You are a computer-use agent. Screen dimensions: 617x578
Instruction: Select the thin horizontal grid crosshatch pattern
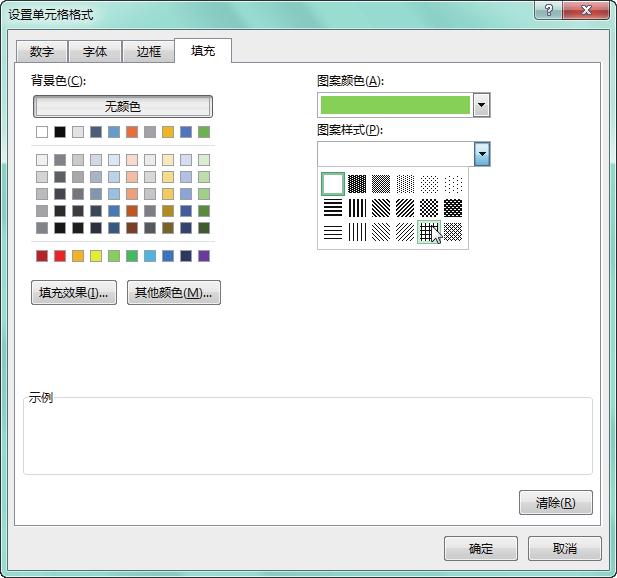click(429, 232)
